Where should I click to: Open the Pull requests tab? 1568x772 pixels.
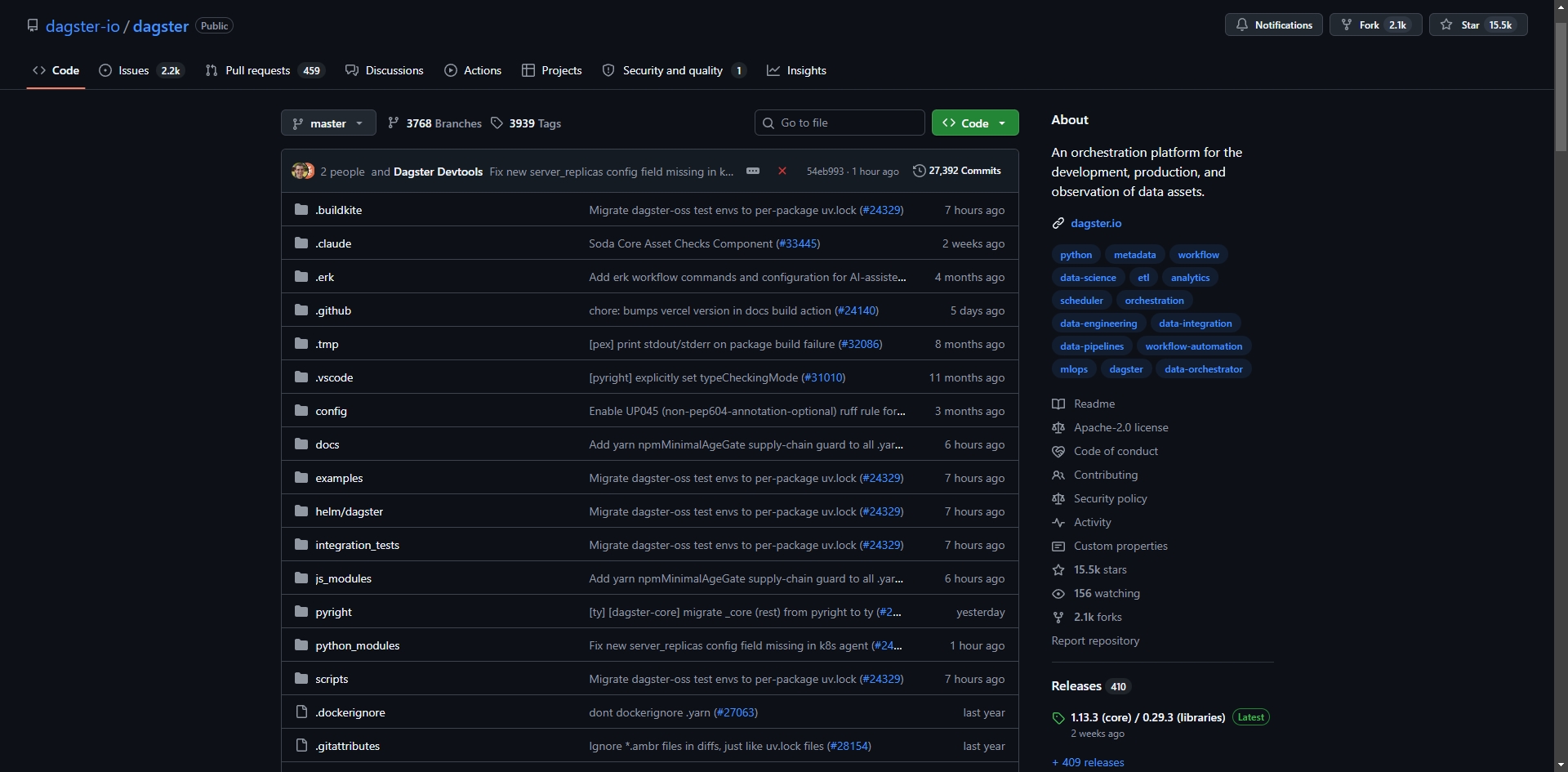tap(265, 70)
